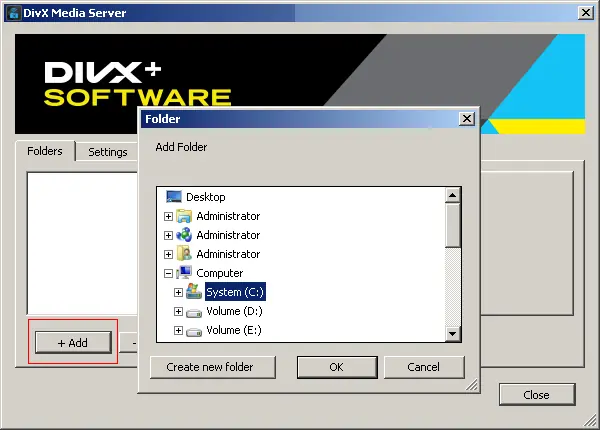
Task: Select the Computer tree label
Action: point(220,273)
